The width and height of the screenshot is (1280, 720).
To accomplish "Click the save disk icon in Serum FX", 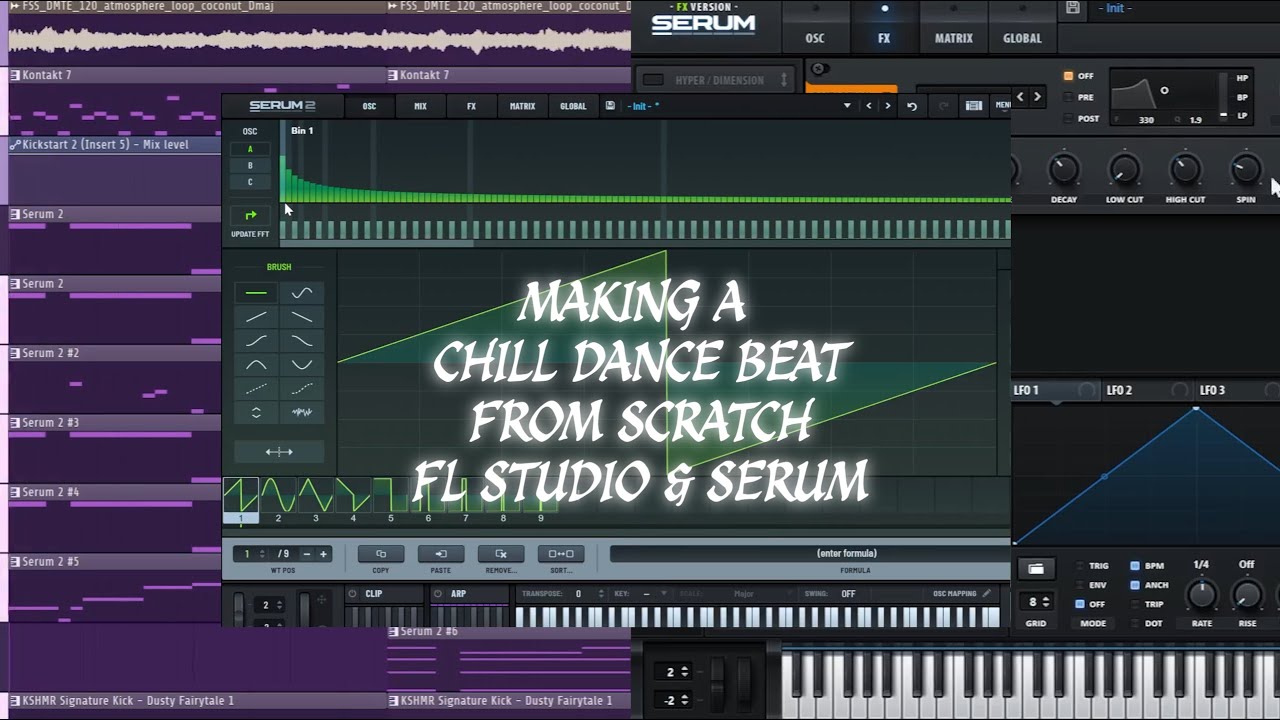I will tap(1073, 8).
